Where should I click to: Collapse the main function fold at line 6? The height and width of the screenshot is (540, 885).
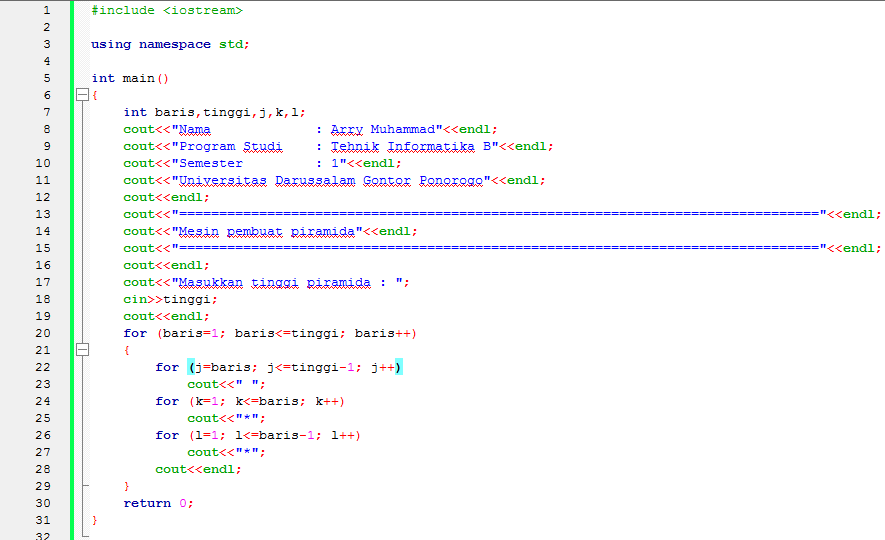pyautogui.click(x=82, y=95)
